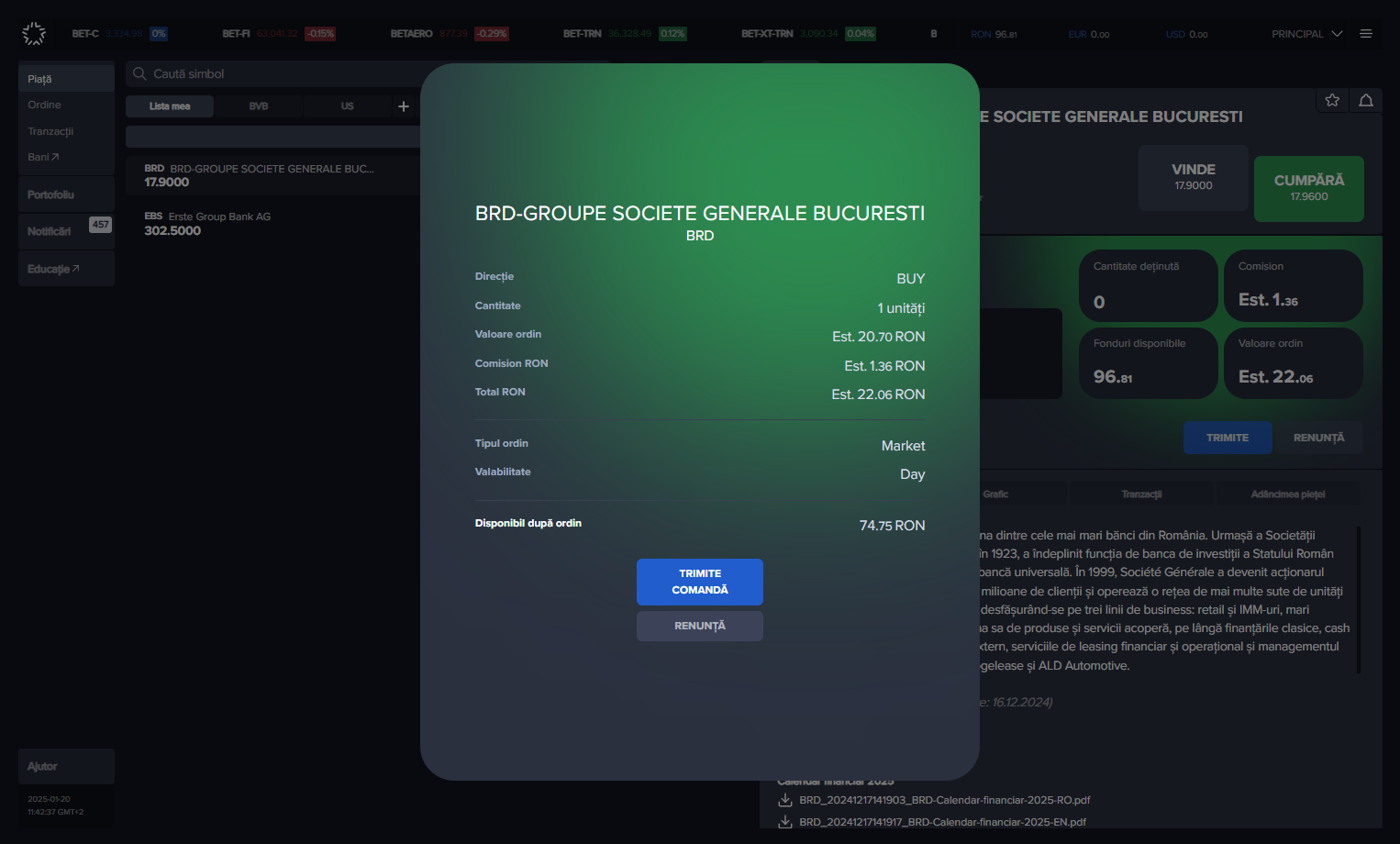Open Notificări with 457 badge
This screenshot has width=1400, height=844.
coord(66,231)
